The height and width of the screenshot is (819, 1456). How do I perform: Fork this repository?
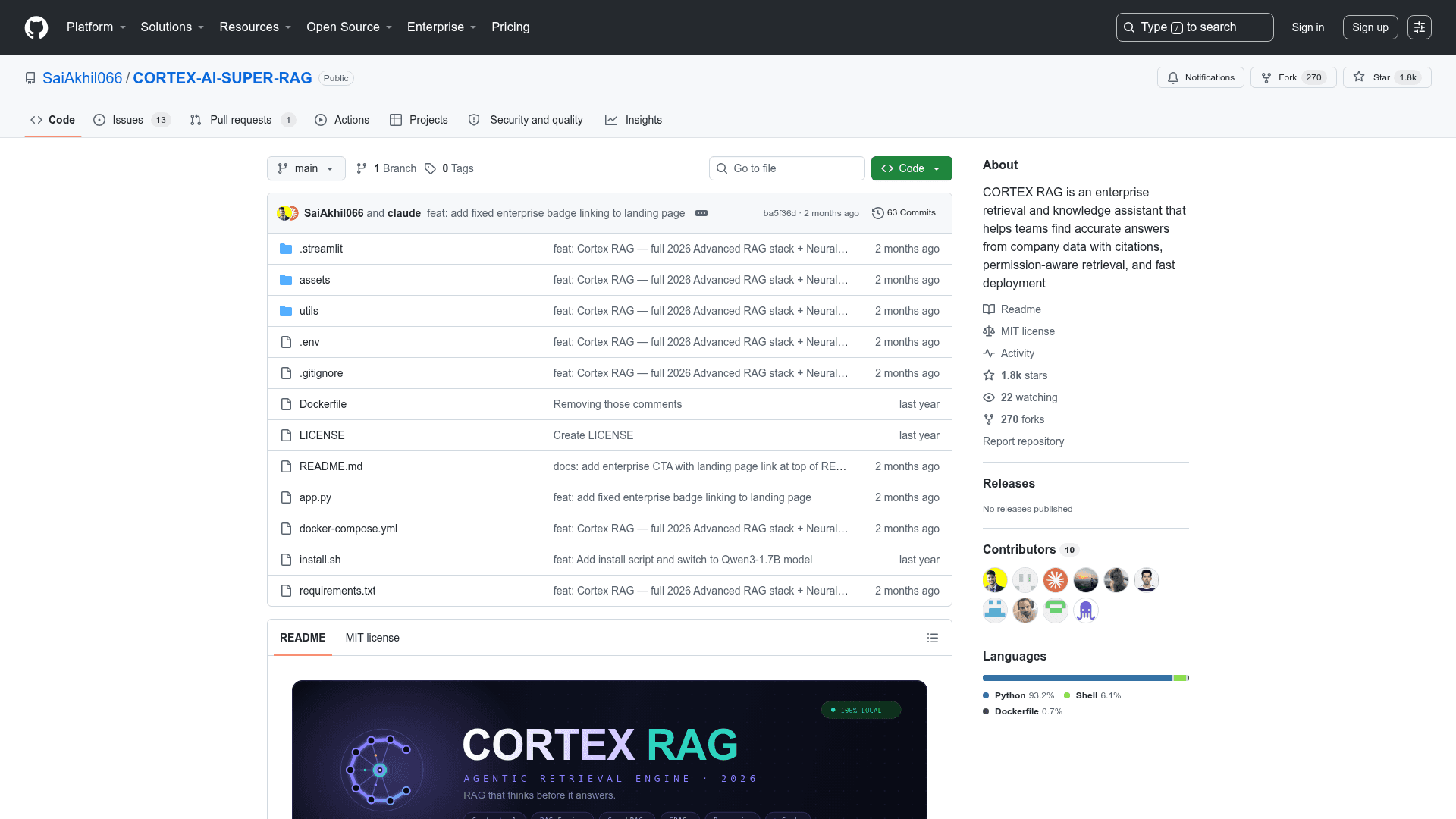(1293, 77)
